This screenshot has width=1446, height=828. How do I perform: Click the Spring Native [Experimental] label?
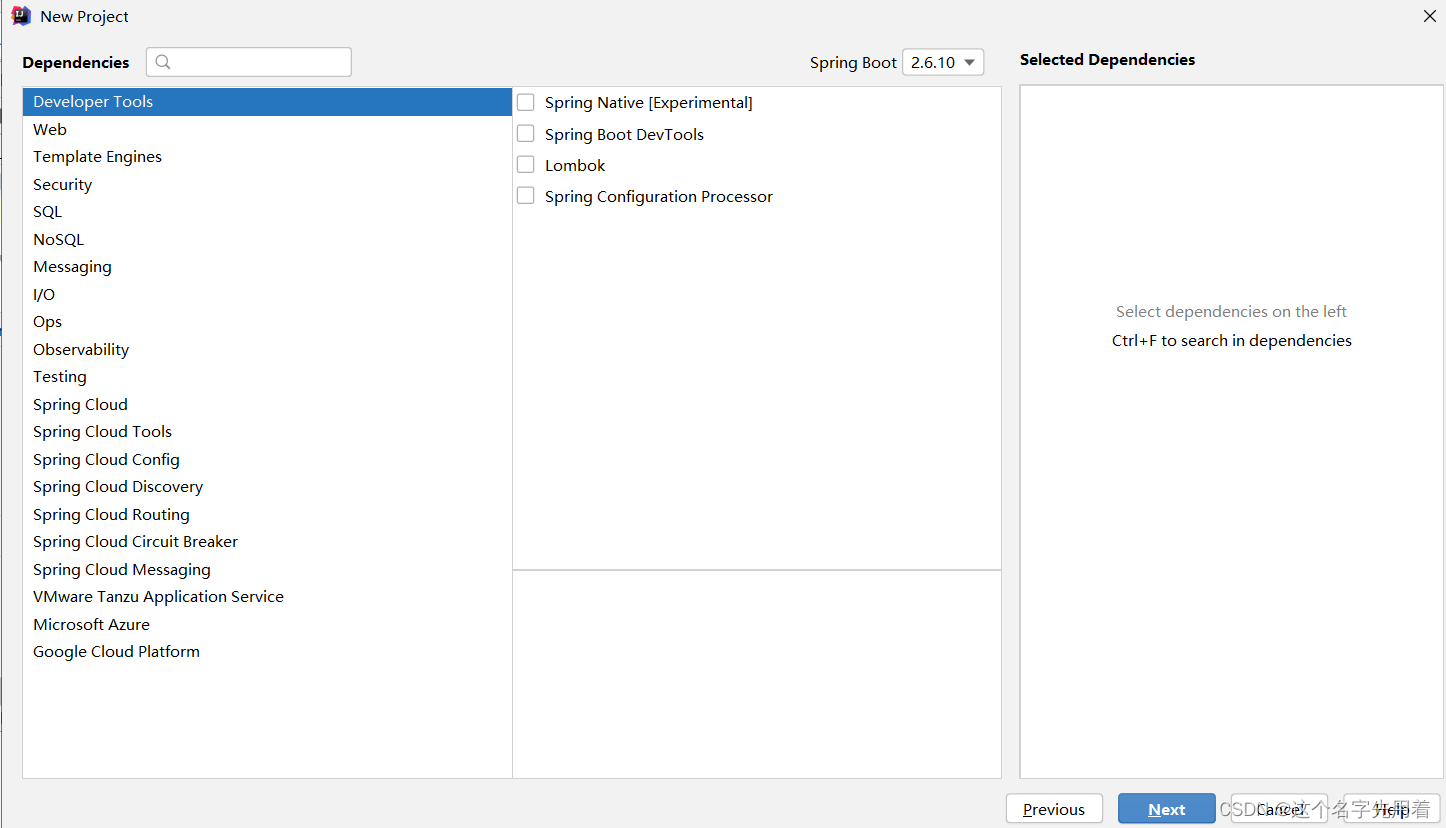648,102
